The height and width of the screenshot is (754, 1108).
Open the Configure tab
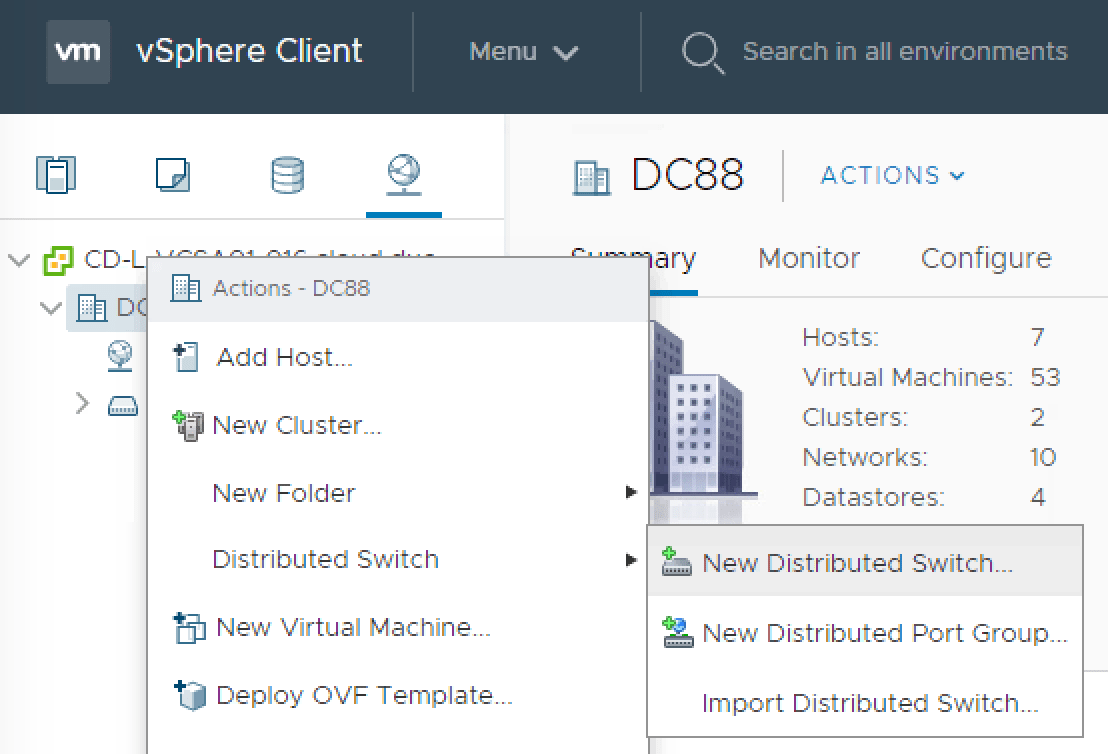tap(985, 258)
